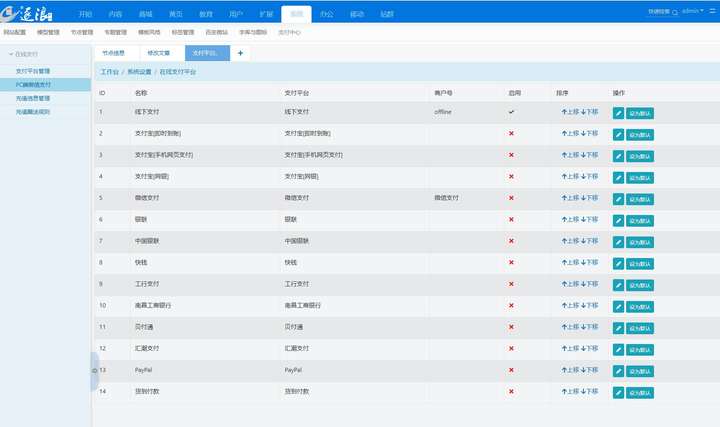
Task: Toggle the enabled checkmark for 线下支付
Action: [x=511, y=112]
